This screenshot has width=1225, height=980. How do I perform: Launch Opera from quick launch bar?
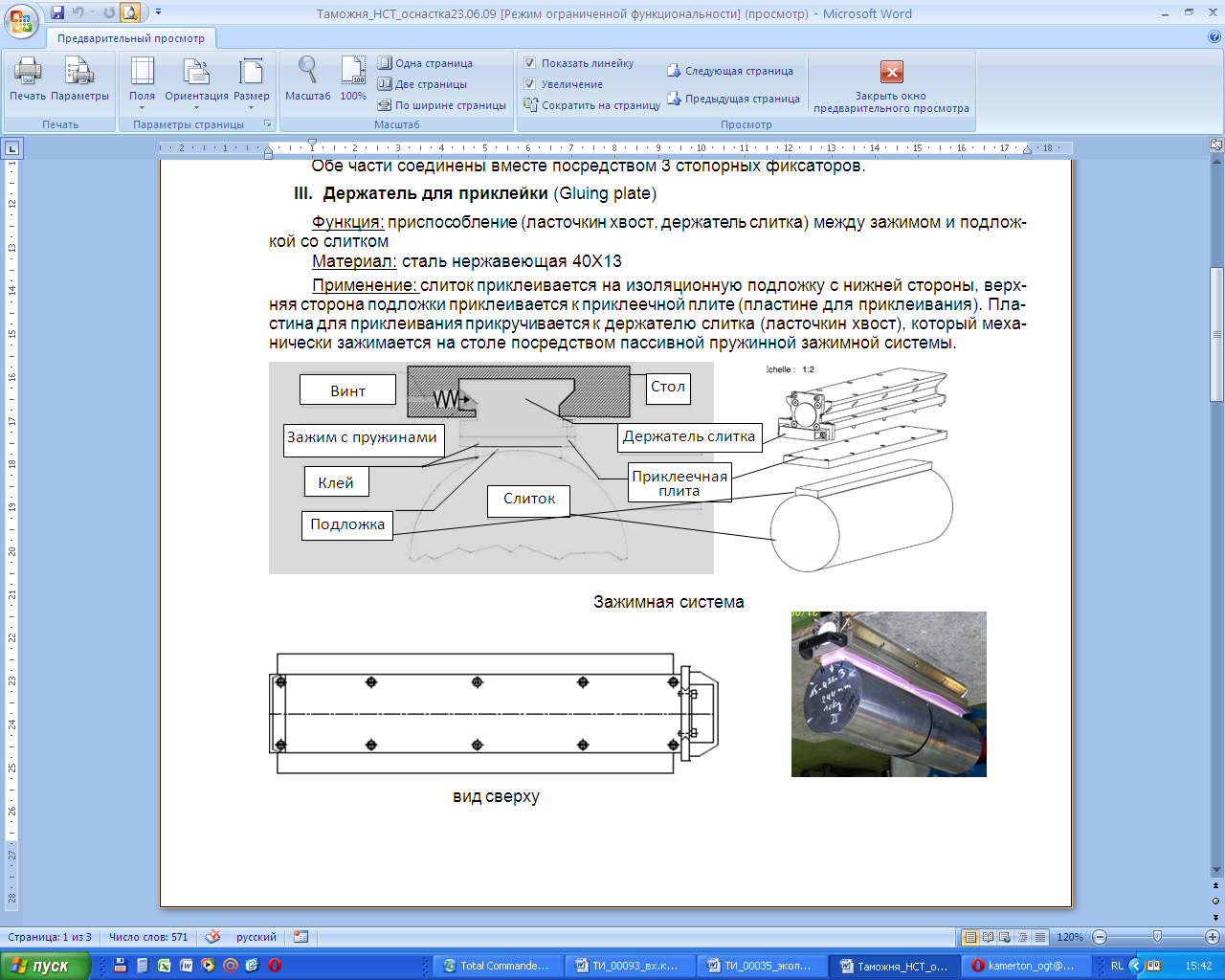click(275, 966)
